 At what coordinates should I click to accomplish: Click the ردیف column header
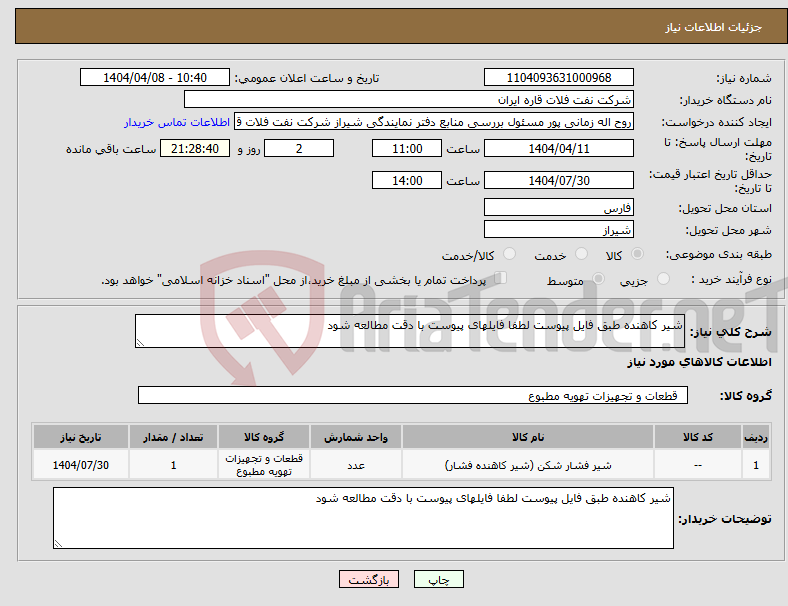point(755,437)
